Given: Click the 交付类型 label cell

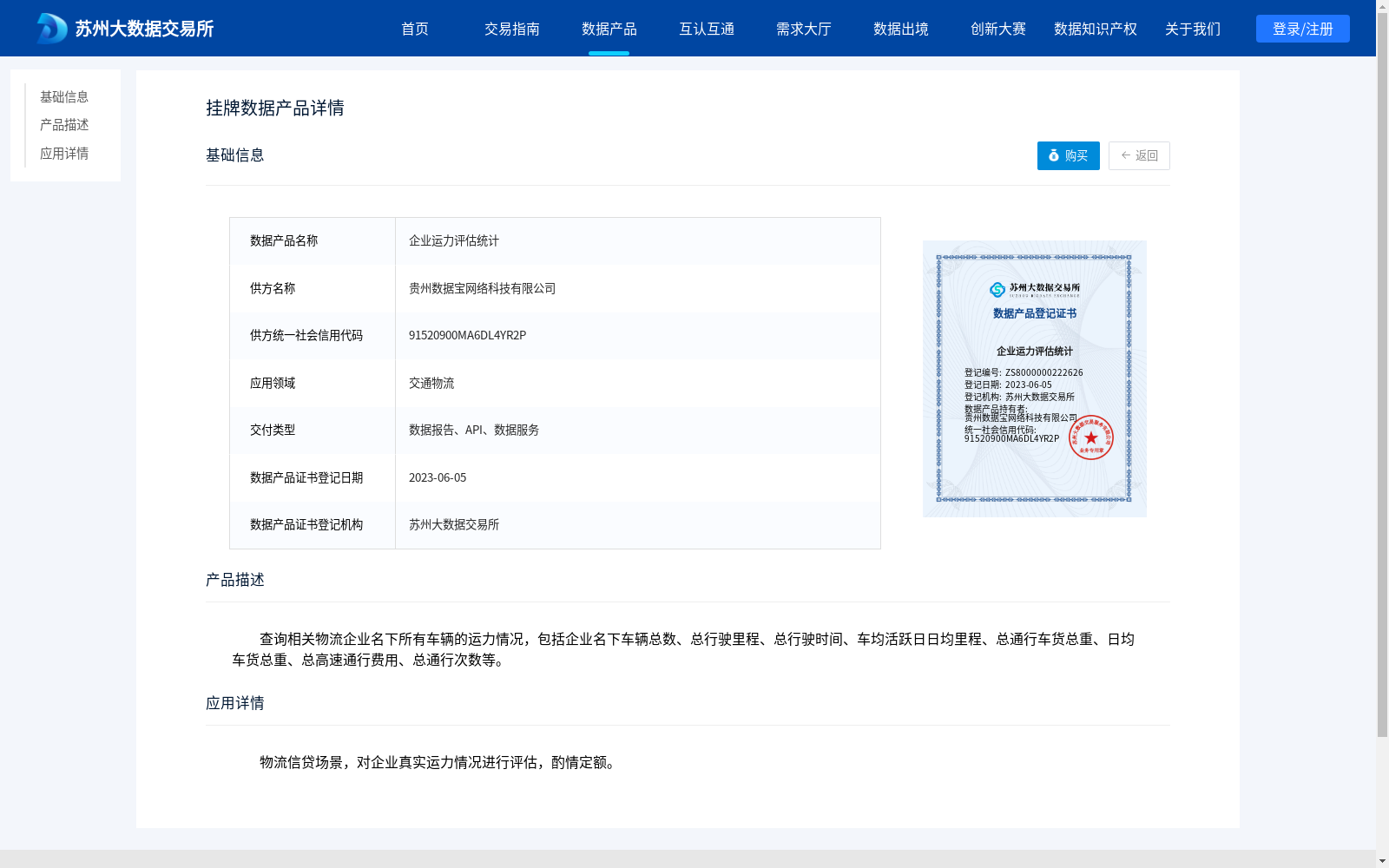Looking at the screenshot, I should click(x=313, y=430).
